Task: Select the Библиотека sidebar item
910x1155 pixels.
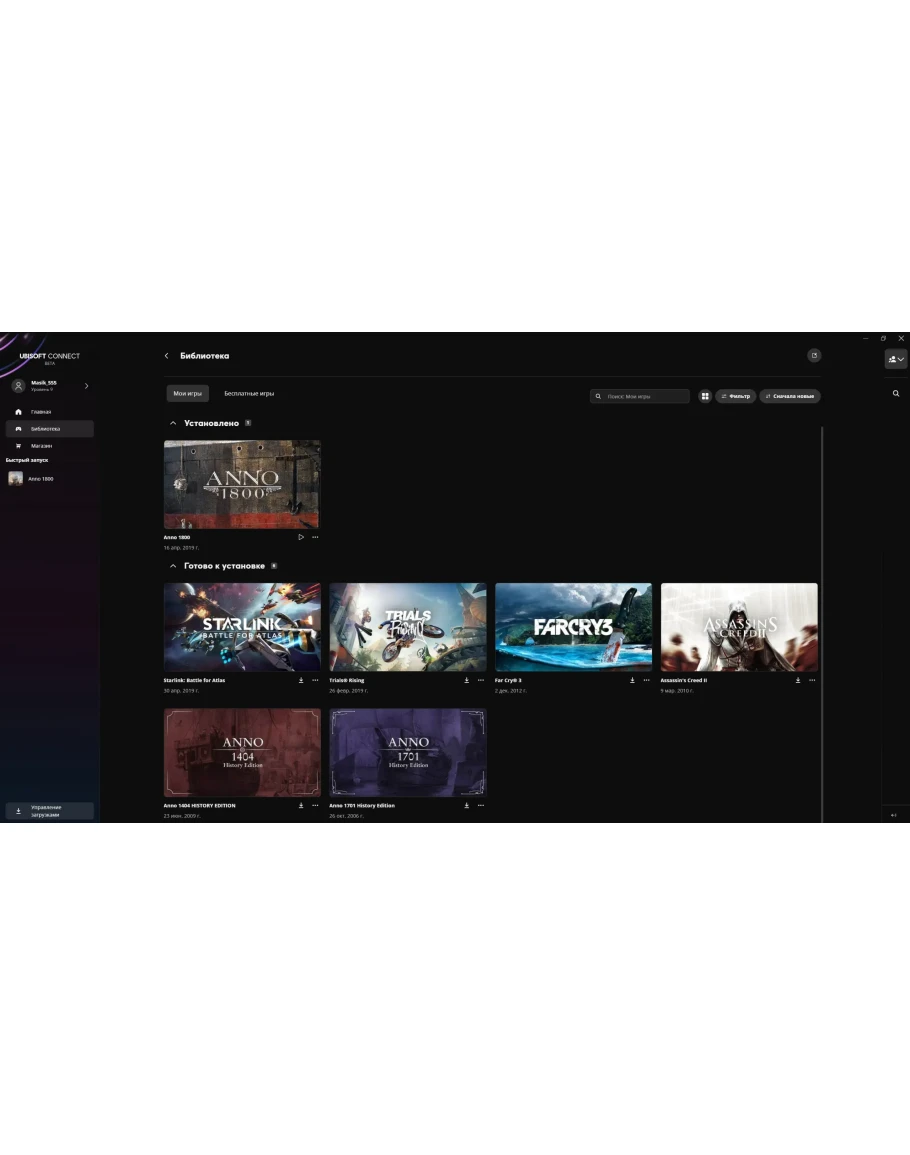Action: click(x=49, y=429)
